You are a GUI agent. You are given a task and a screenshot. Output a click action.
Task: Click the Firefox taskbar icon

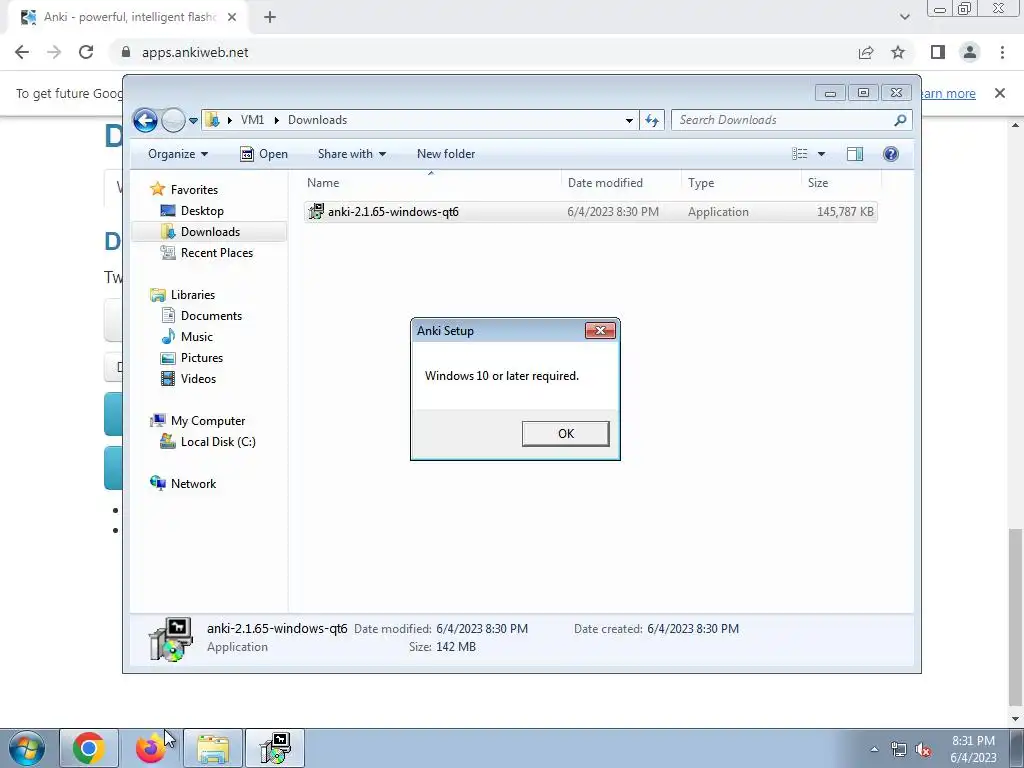point(151,748)
